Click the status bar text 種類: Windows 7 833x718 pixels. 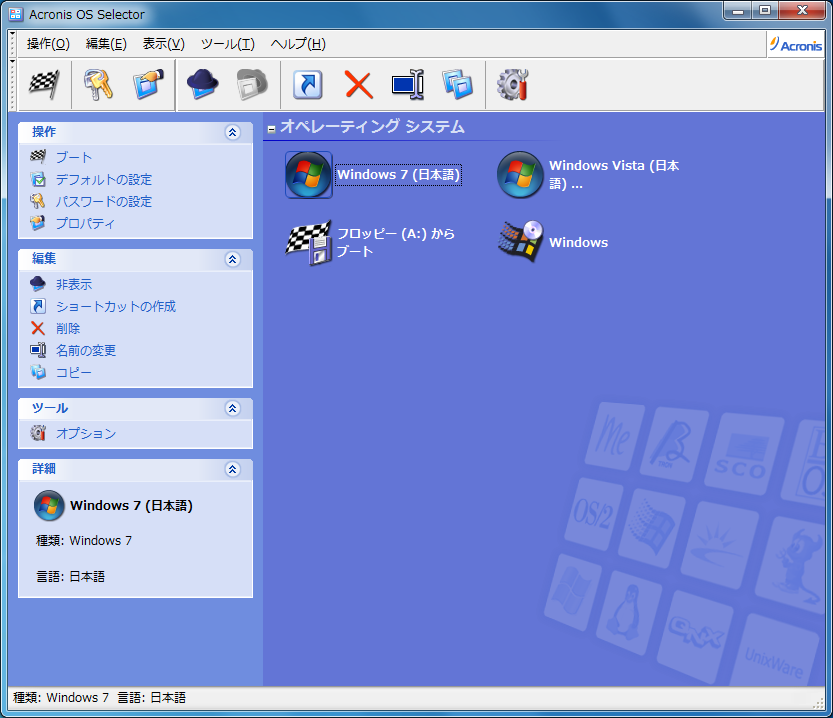(x=61, y=698)
